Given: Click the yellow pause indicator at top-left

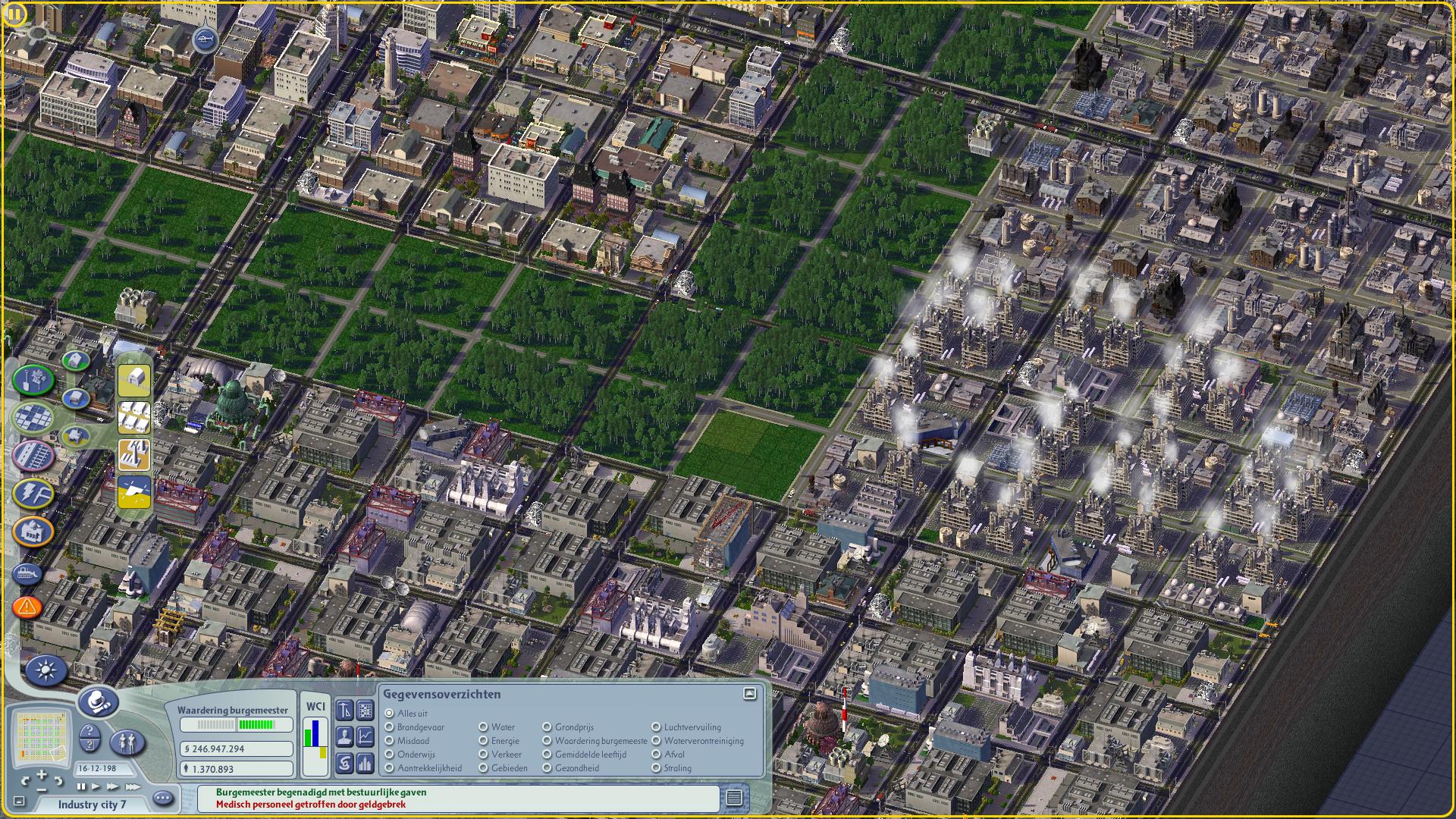Looking at the screenshot, I should pos(14,14).
